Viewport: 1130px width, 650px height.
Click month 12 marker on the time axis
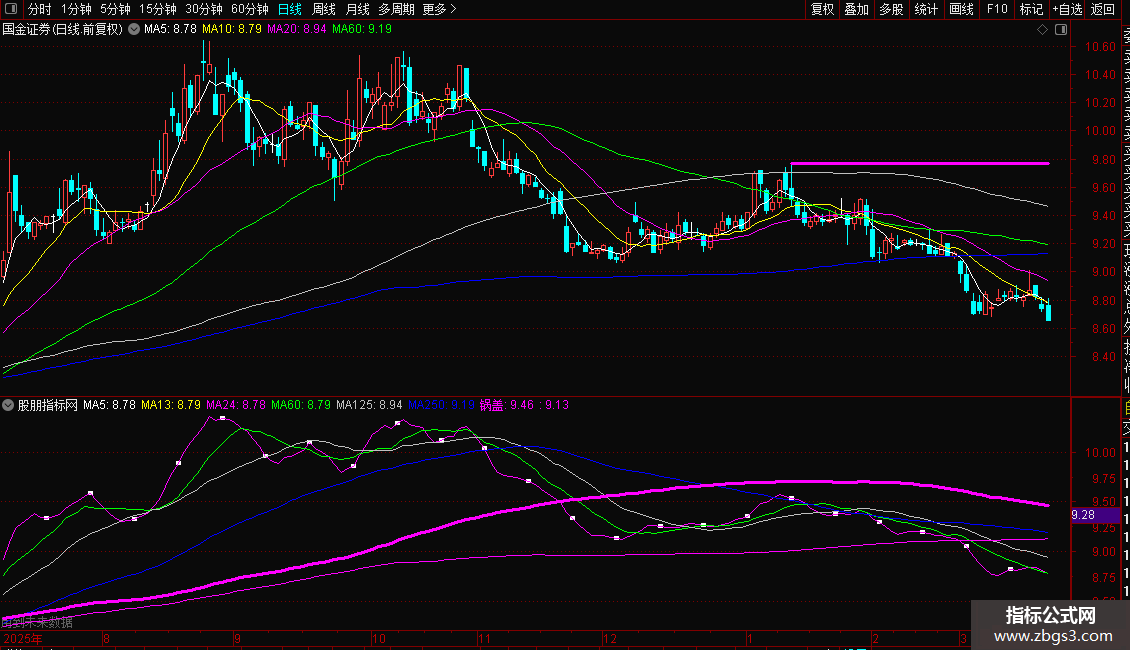(x=610, y=638)
